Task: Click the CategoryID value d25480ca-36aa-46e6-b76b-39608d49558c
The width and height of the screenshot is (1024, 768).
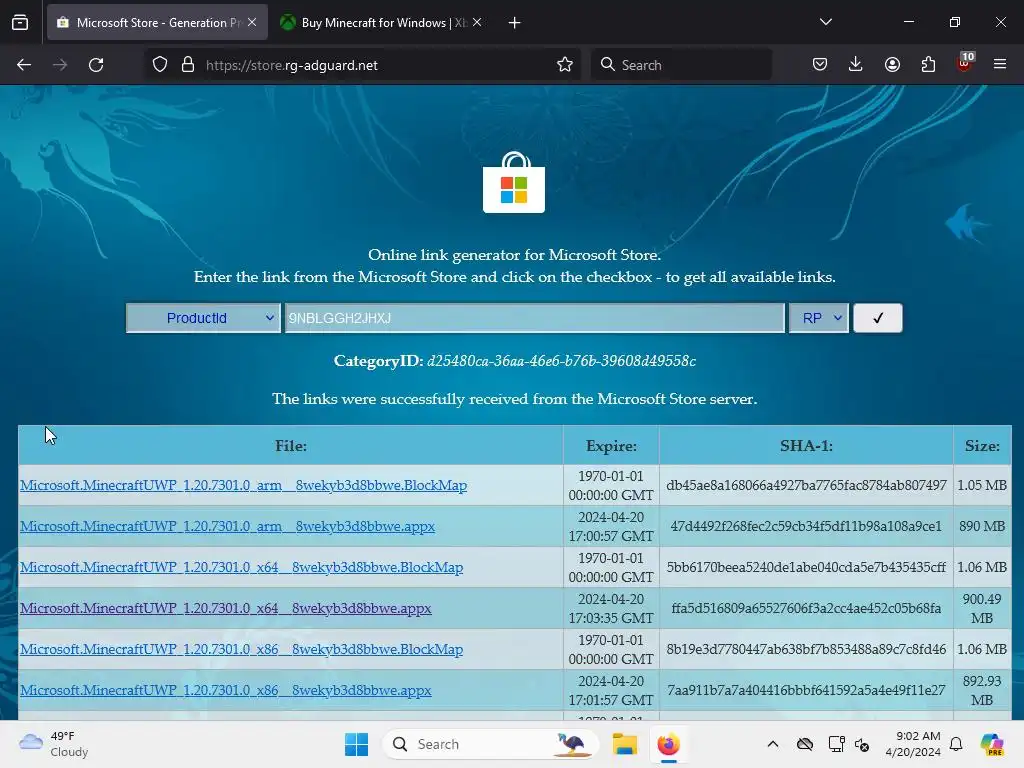Action: (562, 361)
